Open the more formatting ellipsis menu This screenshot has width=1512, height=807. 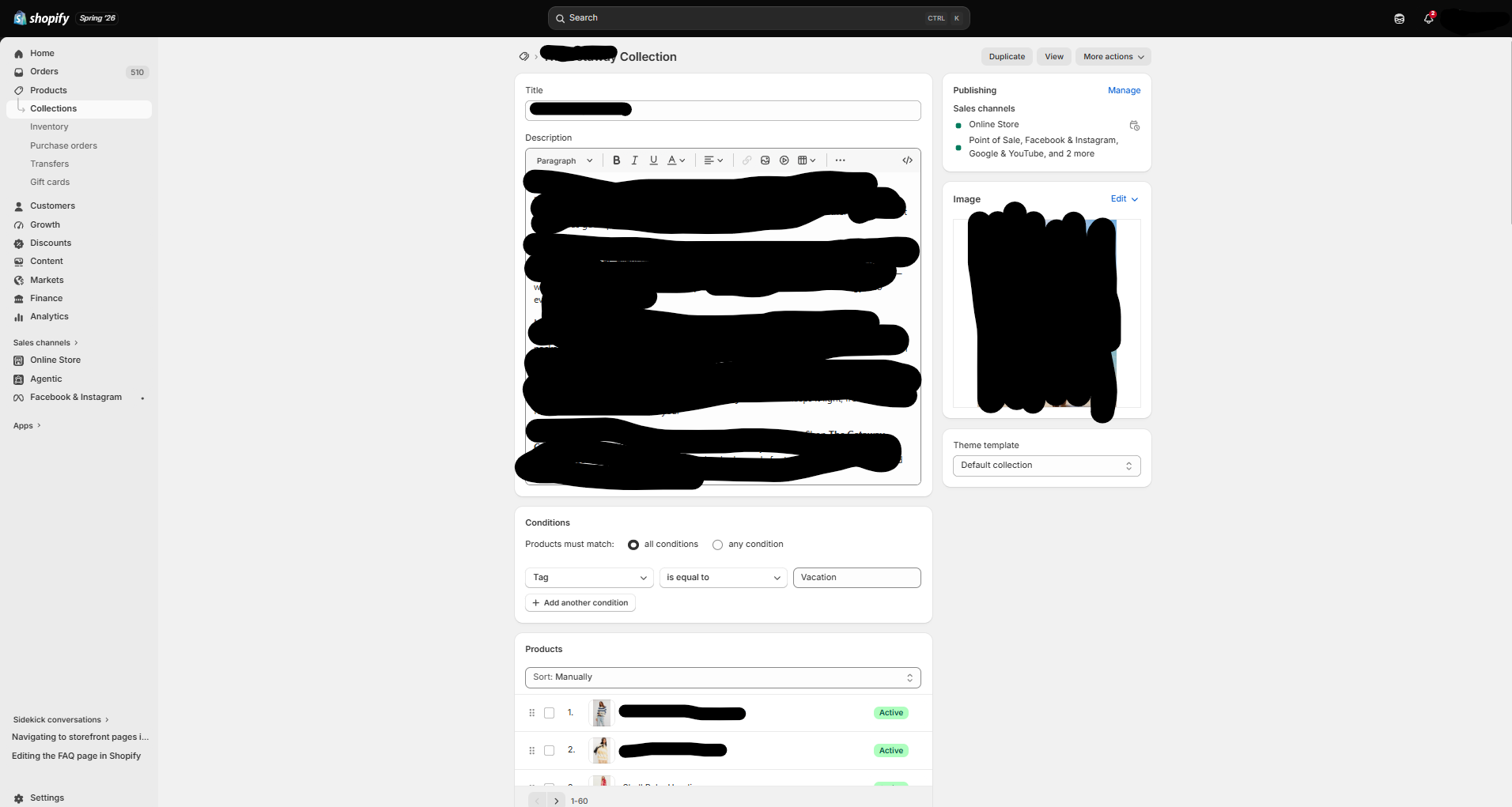(840, 160)
